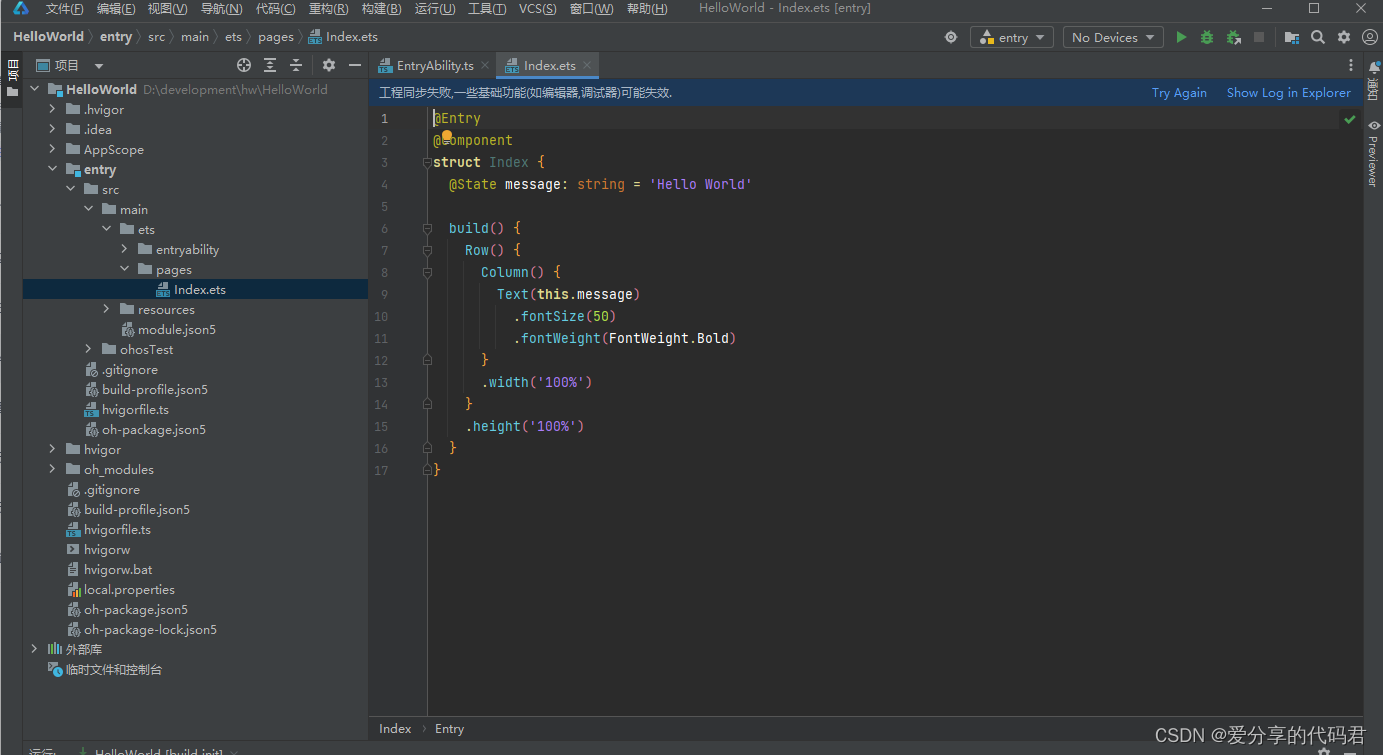The height and width of the screenshot is (755, 1383).
Task: Open the 编辑(E) menu
Action: pyautogui.click(x=116, y=9)
